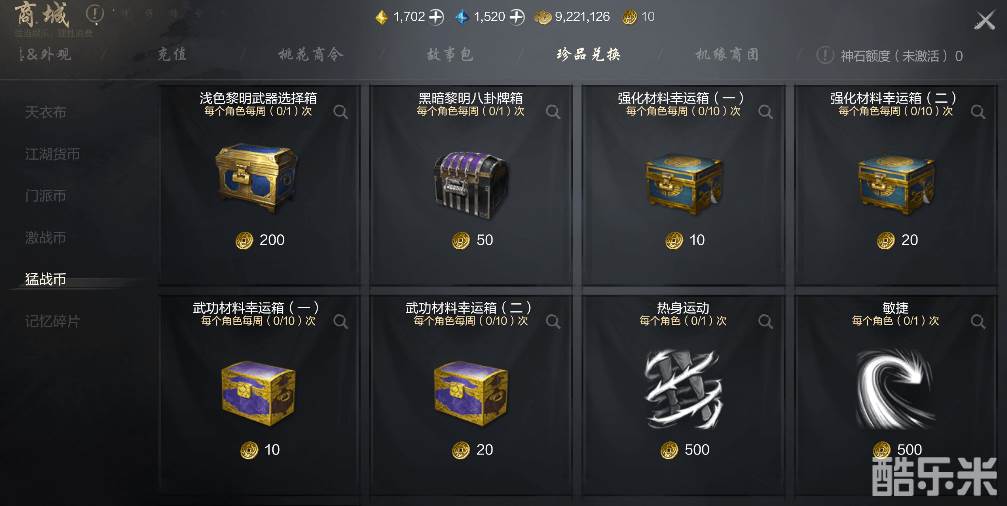Add blue diamonds via plus next to 1,520
Viewport: 1007px width, 506px height.
pyautogui.click(x=517, y=17)
